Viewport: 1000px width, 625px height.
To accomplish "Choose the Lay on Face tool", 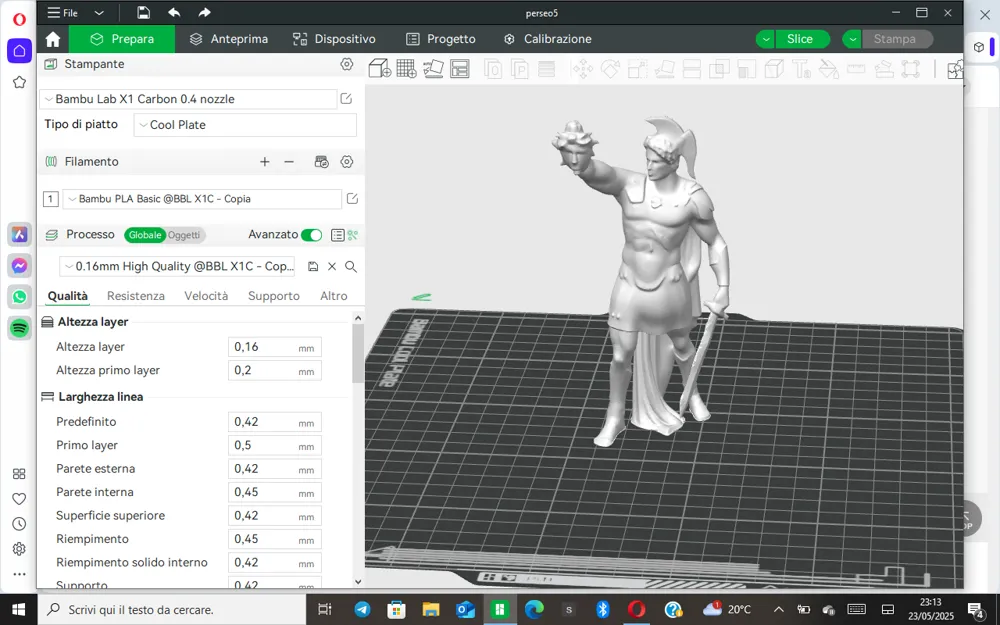I will 665,69.
